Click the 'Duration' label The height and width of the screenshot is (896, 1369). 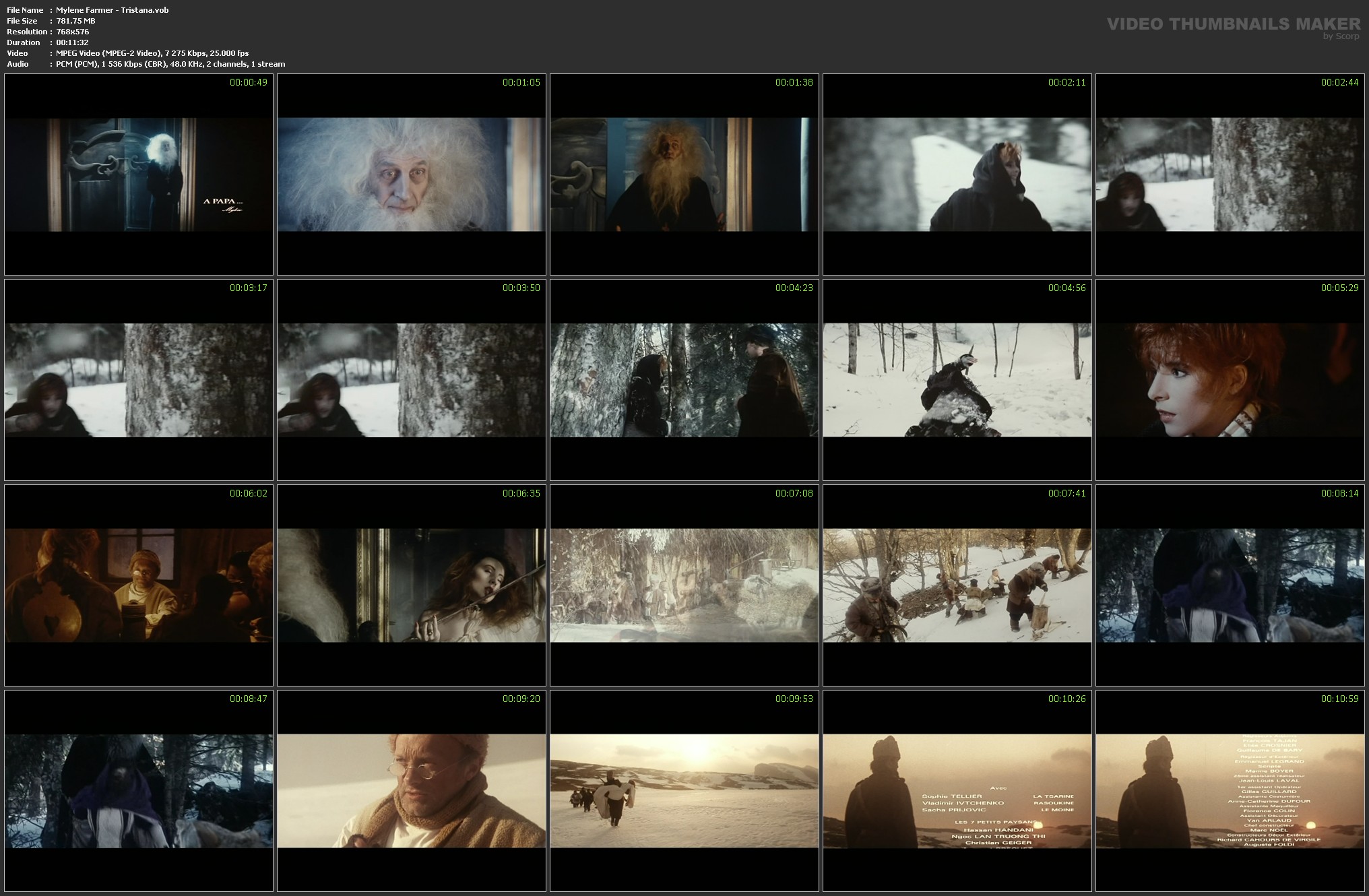tap(24, 42)
